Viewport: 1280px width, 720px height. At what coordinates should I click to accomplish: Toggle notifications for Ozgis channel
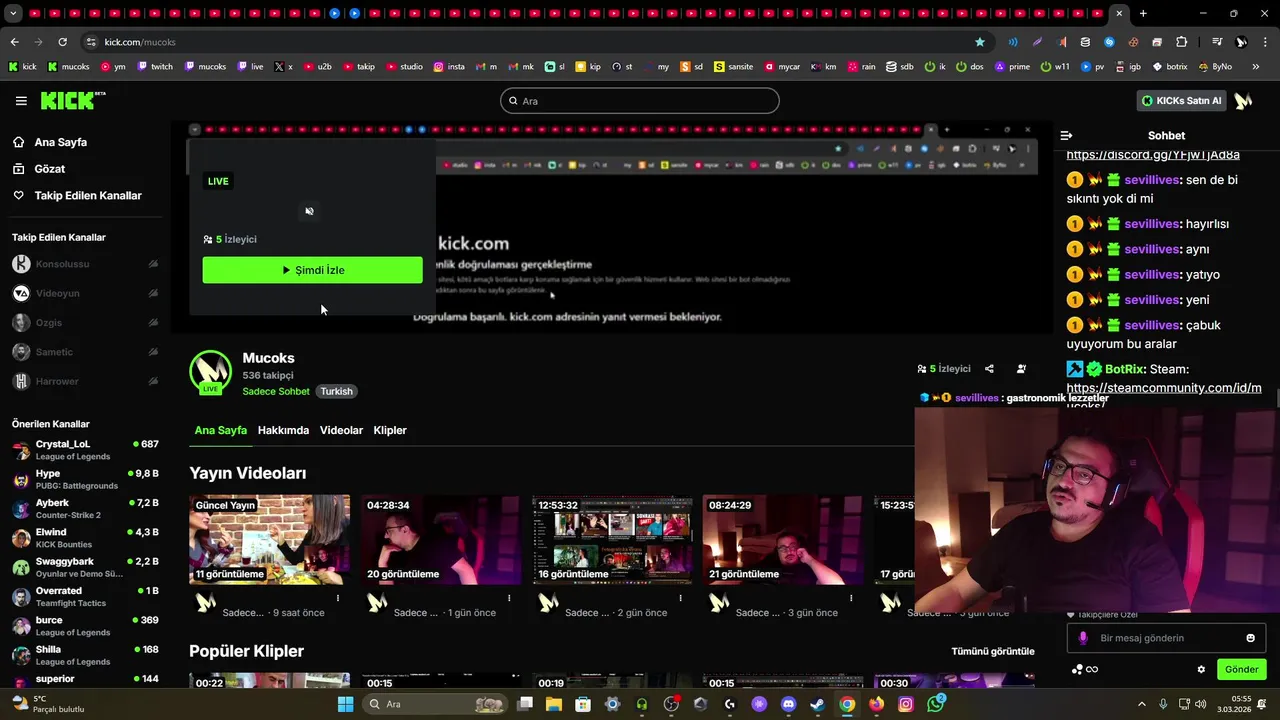[153, 323]
